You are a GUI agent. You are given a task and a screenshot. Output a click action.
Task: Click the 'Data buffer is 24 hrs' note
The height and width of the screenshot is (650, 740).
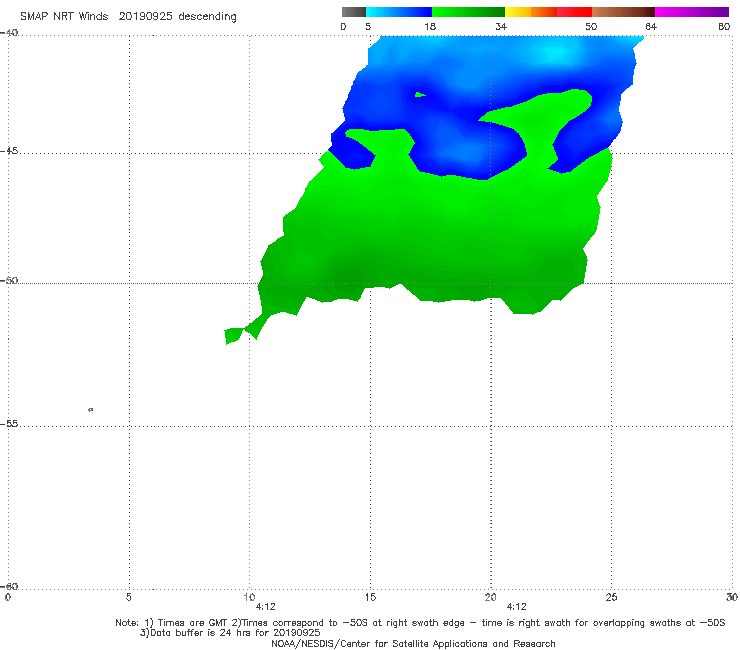[x=230, y=633]
